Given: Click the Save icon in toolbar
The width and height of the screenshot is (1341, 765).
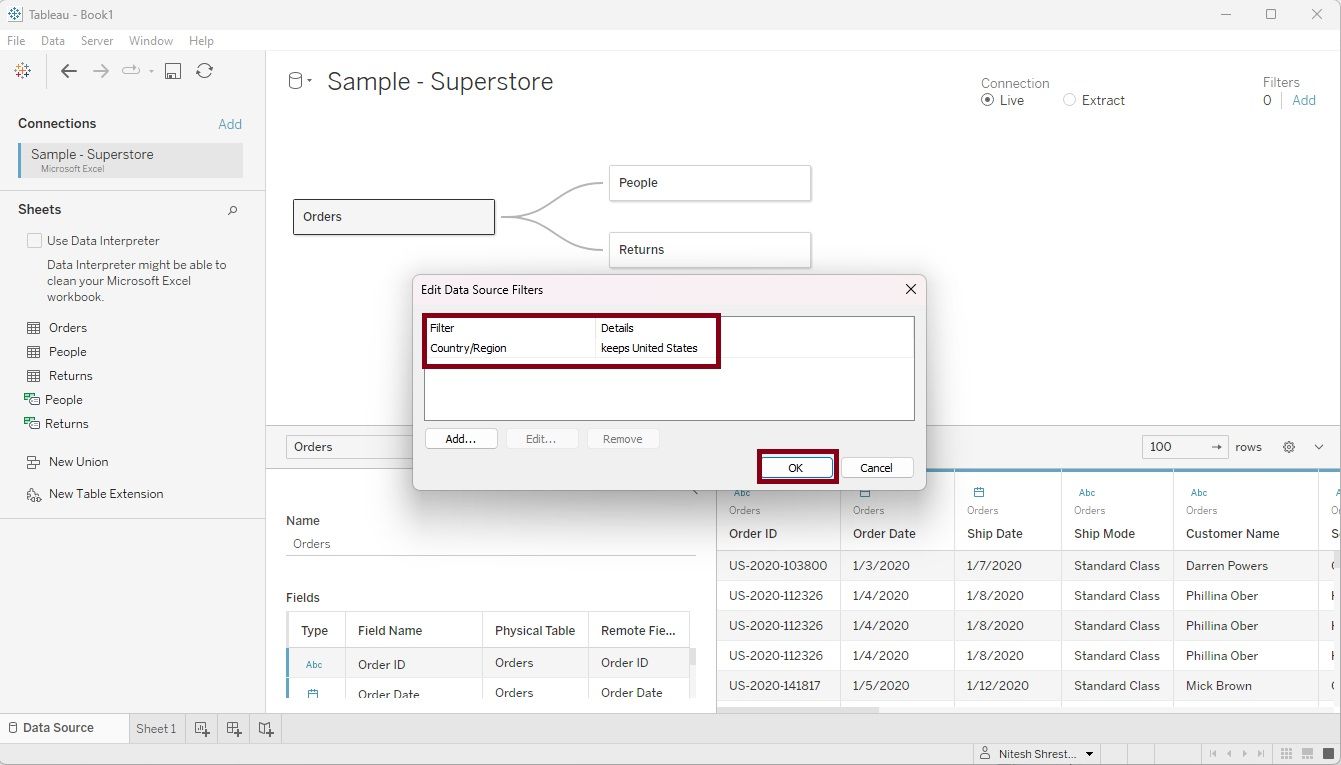Looking at the screenshot, I should (x=173, y=71).
